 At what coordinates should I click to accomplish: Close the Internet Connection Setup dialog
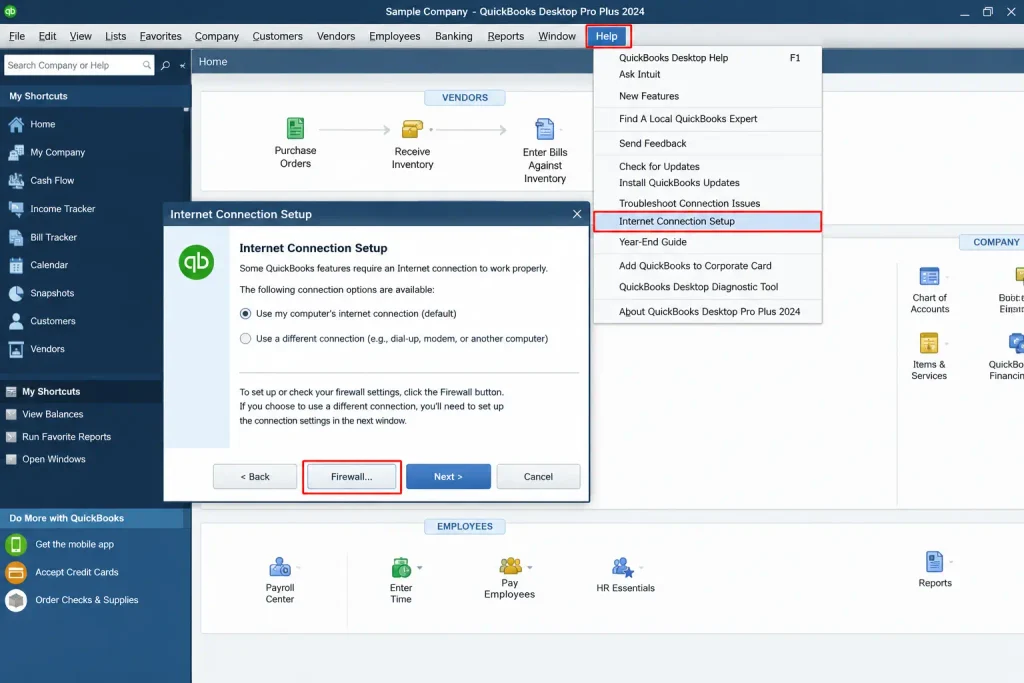point(577,214)
